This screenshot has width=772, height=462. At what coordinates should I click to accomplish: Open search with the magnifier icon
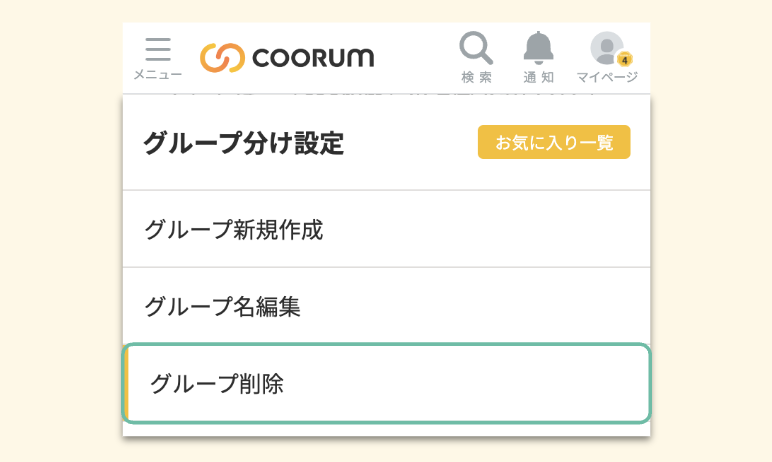(476, 48)
